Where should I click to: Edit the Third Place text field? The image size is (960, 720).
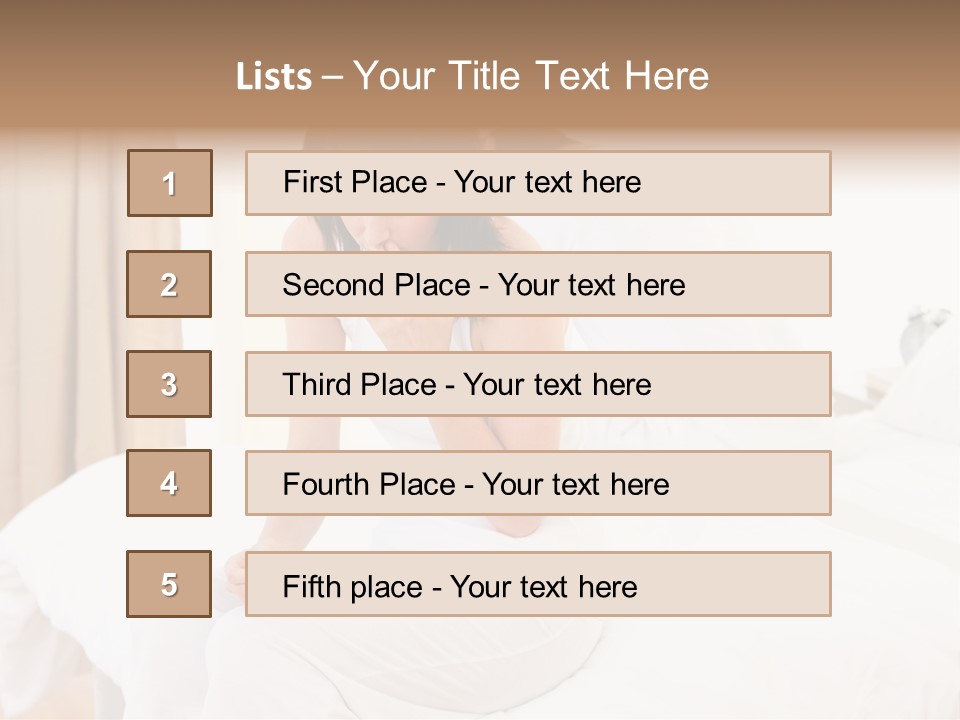click(538, 384)
